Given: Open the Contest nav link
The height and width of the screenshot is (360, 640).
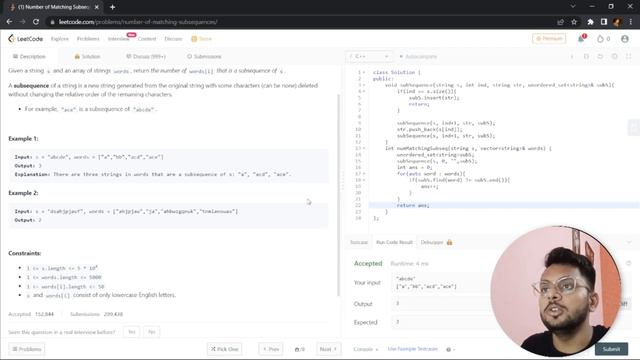Looking at the screenshot, I should pos(147,39).
